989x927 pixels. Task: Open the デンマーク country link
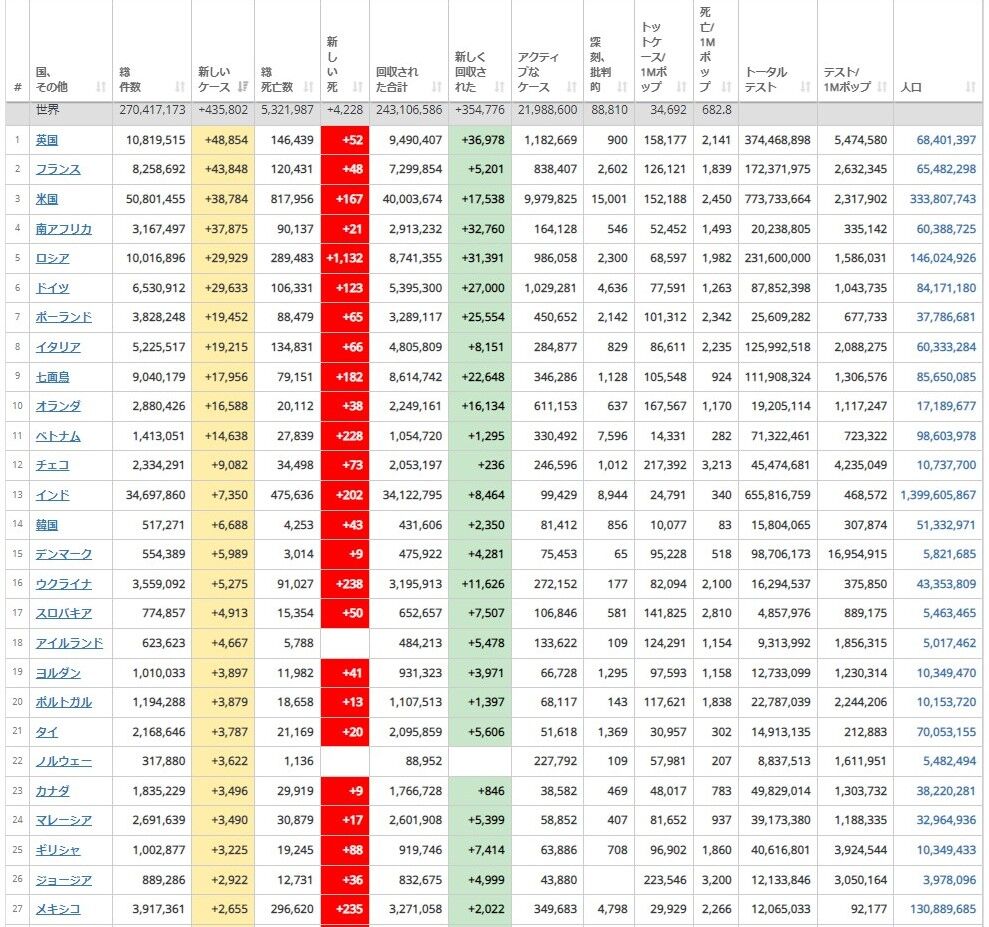[64, 554]
